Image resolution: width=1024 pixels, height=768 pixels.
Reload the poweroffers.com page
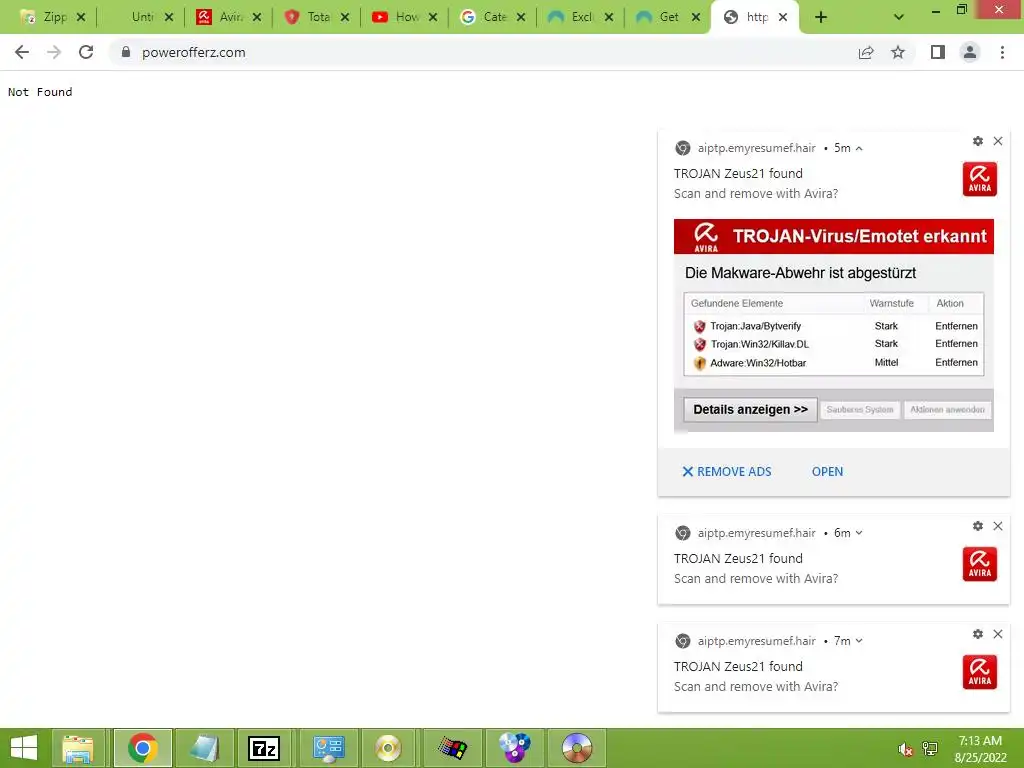click(86, 52)
